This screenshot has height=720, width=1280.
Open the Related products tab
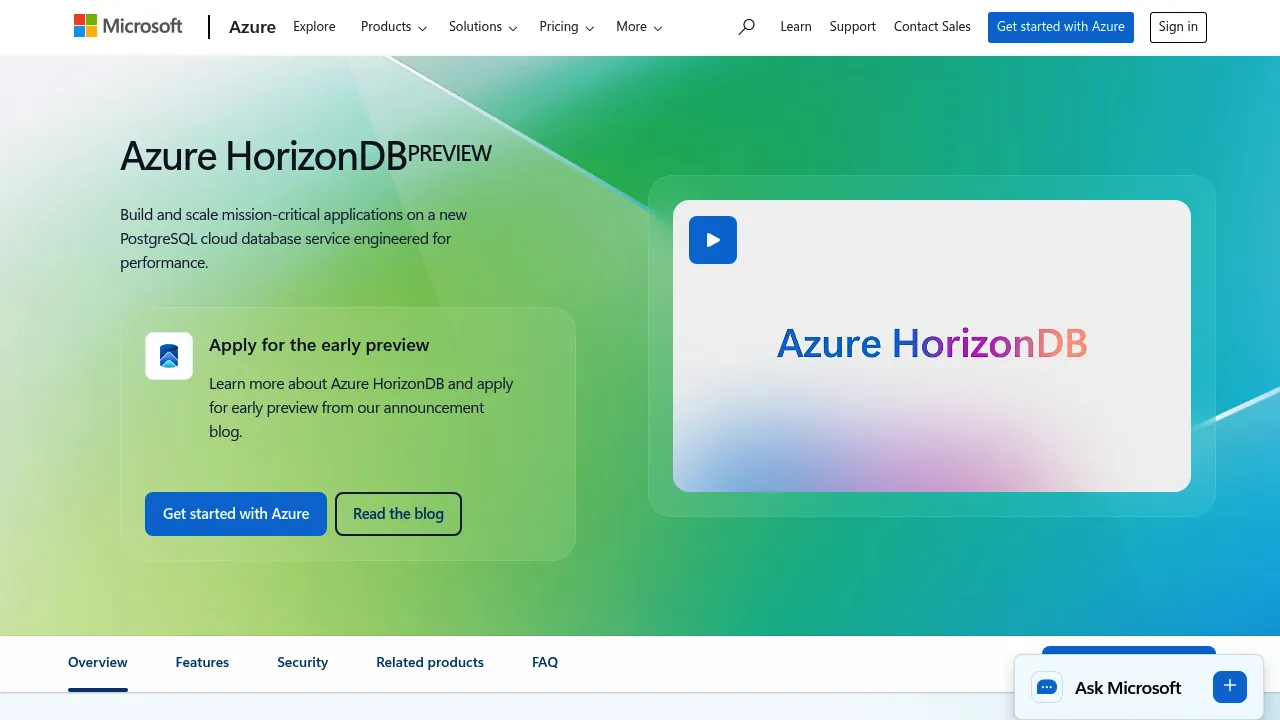click(x=430, y=662)
